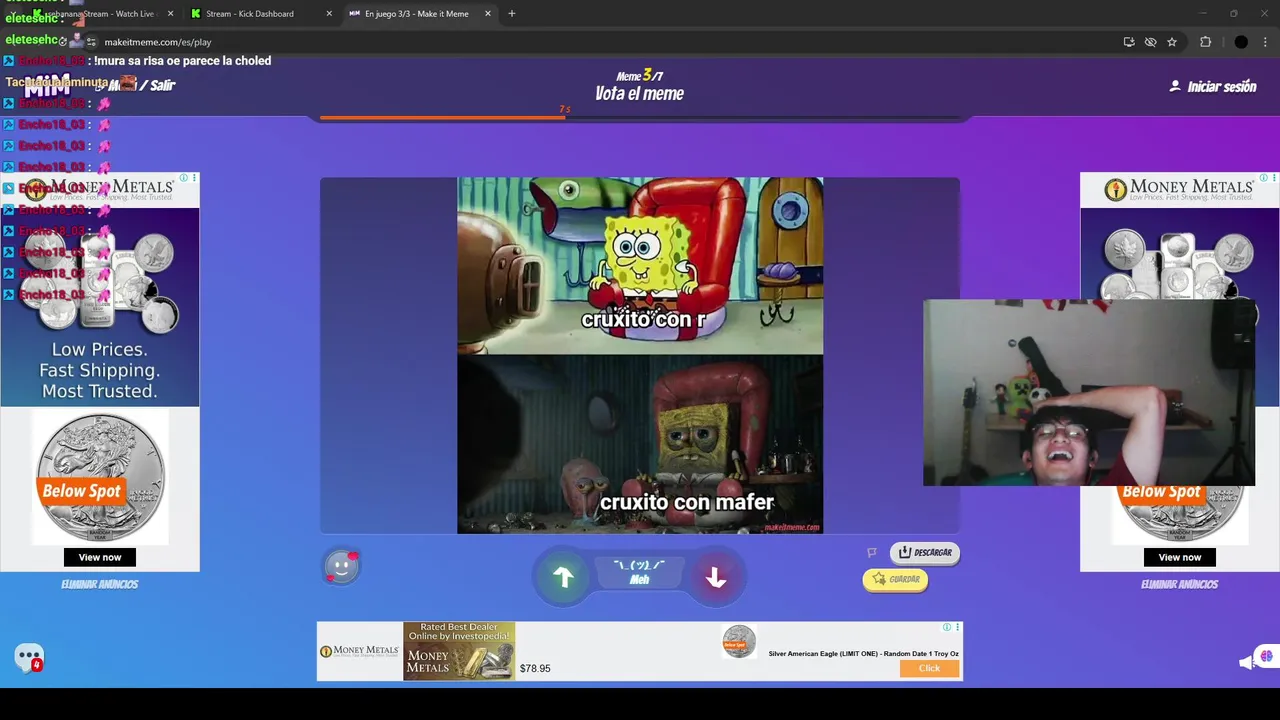Open a new browser tab
The height and width of the screenshot is (720, 1280).
tap(512, 14)
